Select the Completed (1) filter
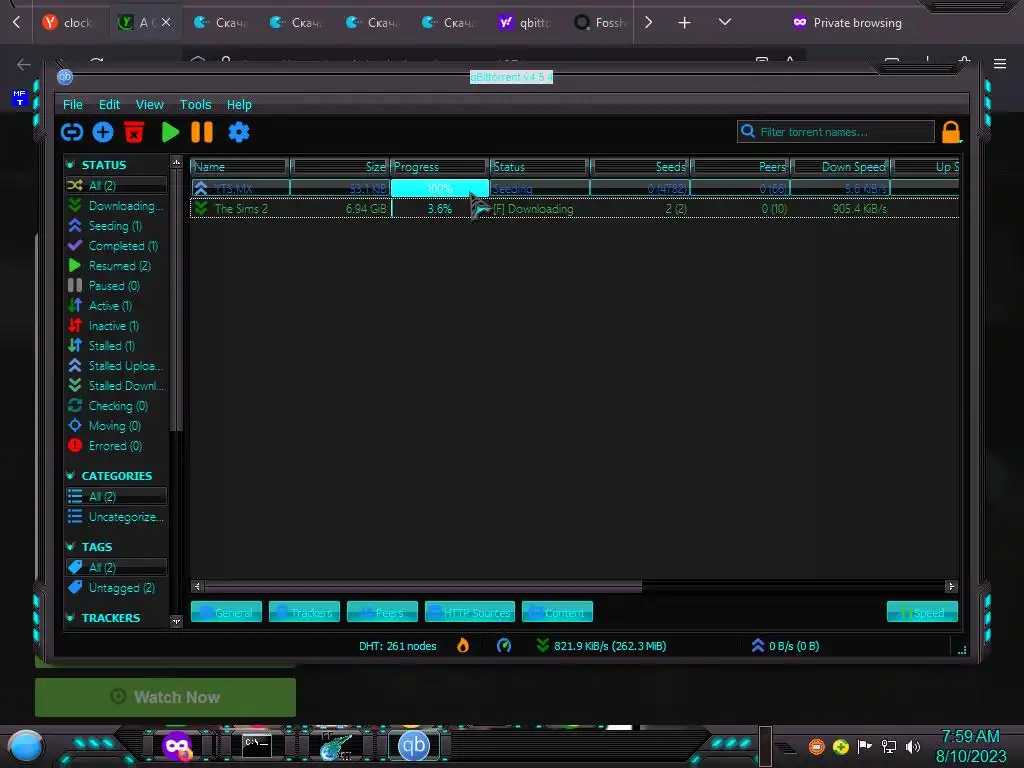This screenshot has height=768, width=1024. [x=116, y=246]
